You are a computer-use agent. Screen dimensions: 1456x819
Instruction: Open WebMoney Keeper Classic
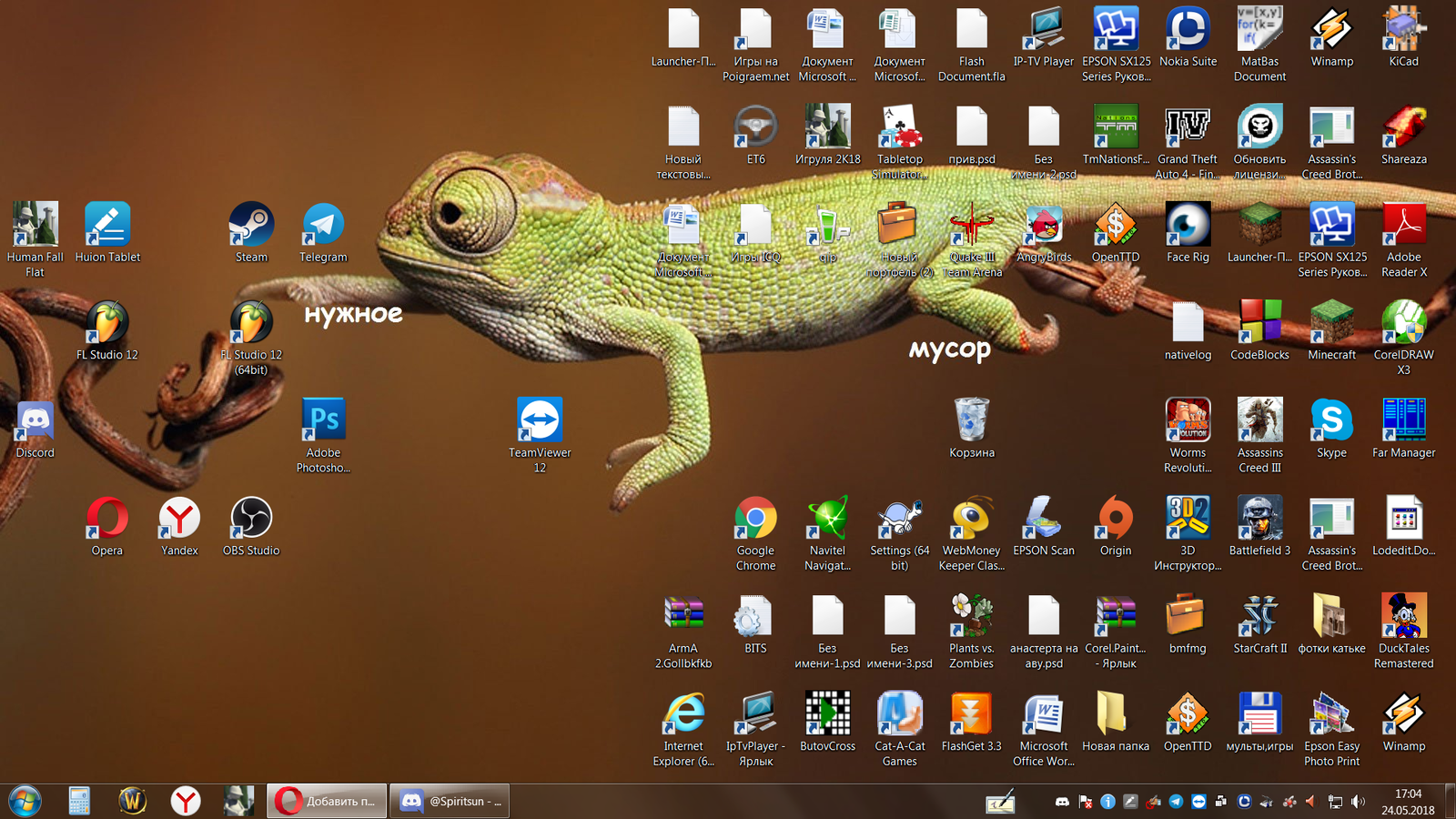[x=972, y=533]
